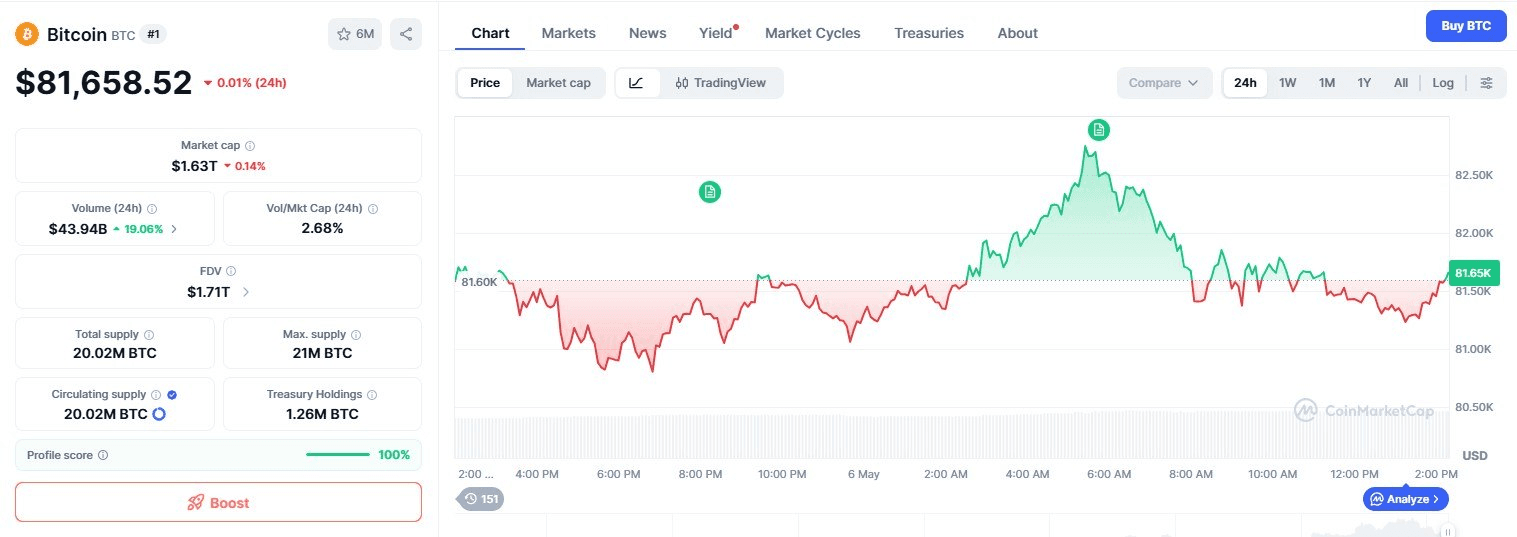1517x537 pixels.
Task: Click the FDV info icon
Action: tap(231, 271)
